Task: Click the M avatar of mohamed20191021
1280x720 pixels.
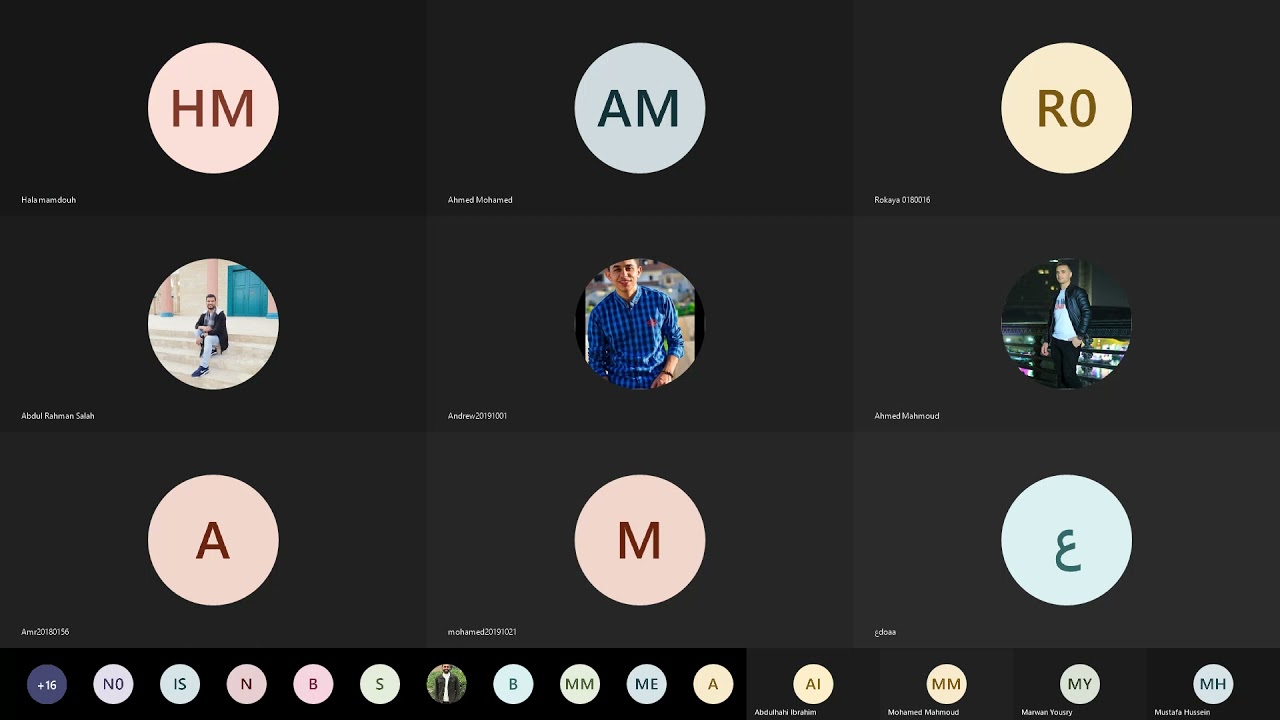Action: point(640,540)
